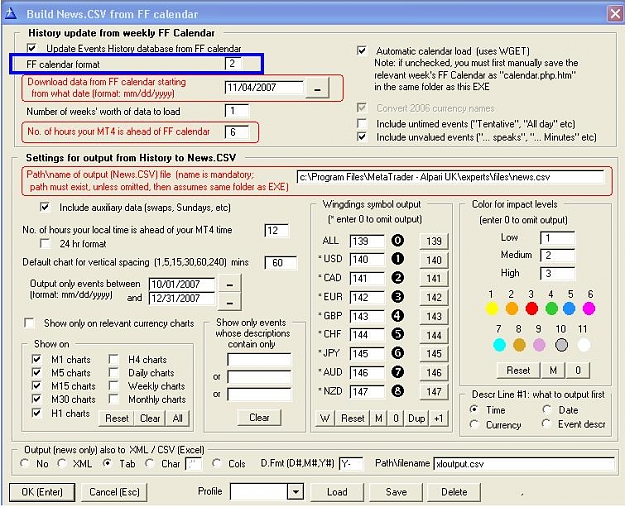
Task: Toggle Include auxiliary data checkbox
Action: (45, 207)
